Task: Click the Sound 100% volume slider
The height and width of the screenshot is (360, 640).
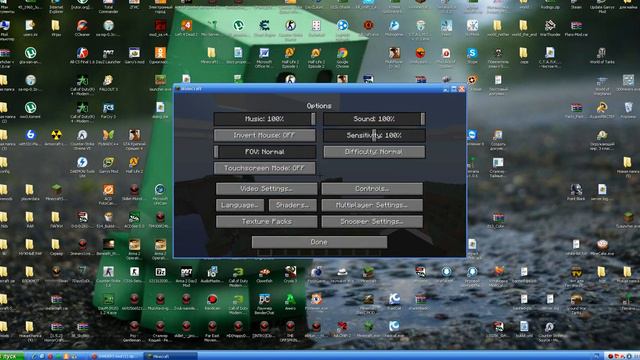Action: pyautogui.click(x=374, y=119)
